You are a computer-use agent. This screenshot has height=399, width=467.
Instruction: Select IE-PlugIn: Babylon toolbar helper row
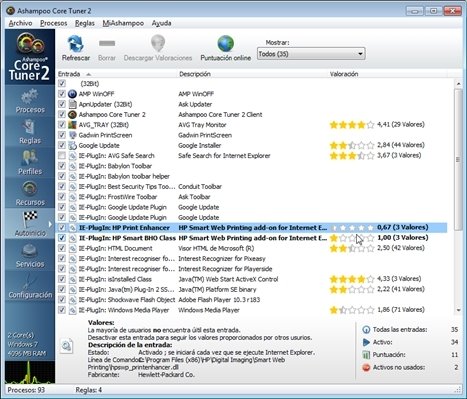click(252, 176)
